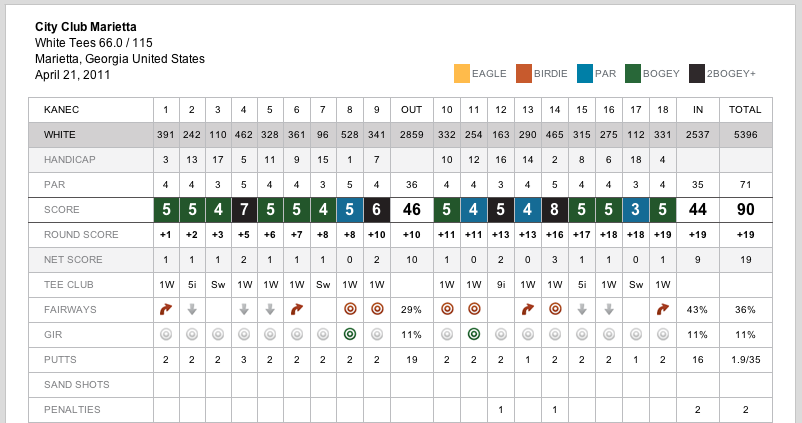Click hole 8 fairway hit target icon
Image resolution: width=802 pixels, height=423 pixels.
(x=349, y=310)
